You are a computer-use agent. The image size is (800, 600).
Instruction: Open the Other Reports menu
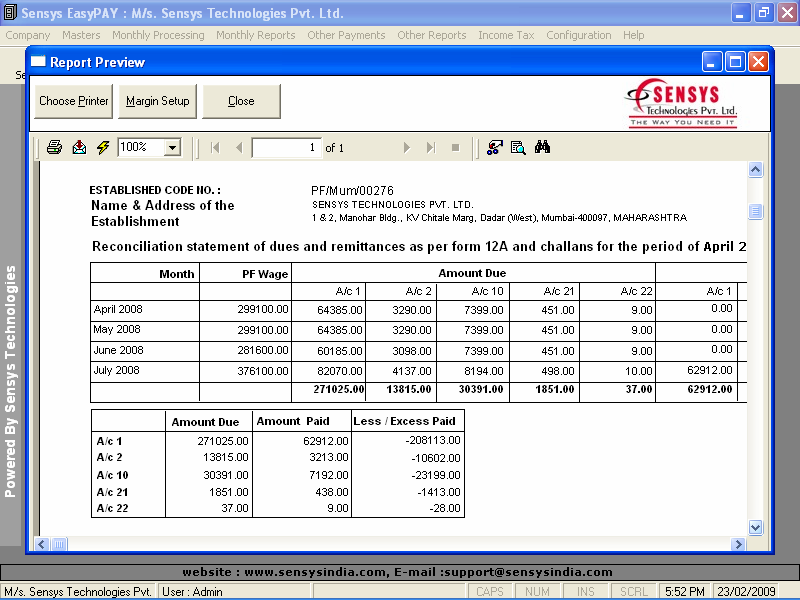click(x=432, y=35)
